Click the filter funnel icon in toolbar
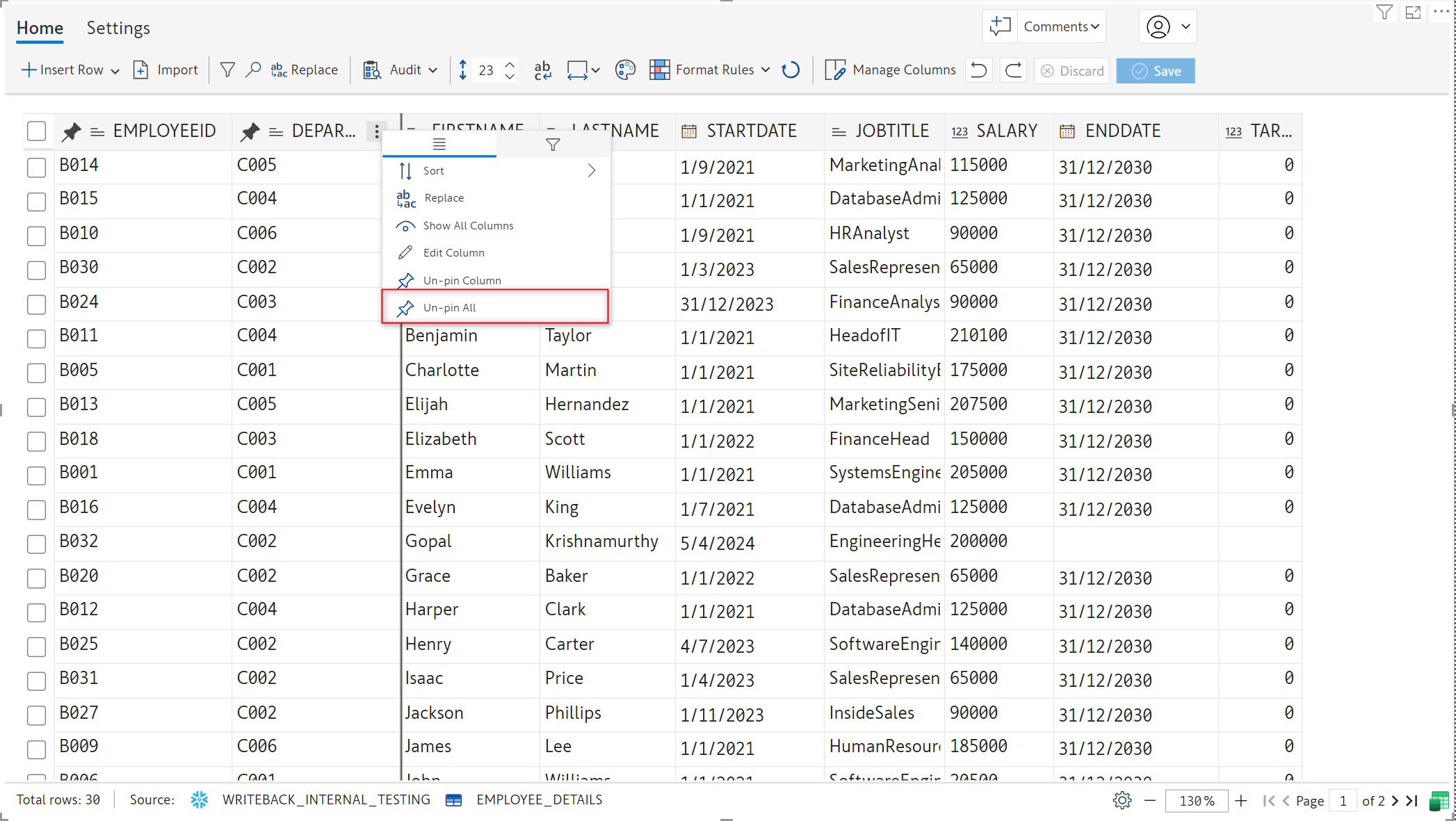Viewport: 1456px width, 821px height. click(227, 70)
